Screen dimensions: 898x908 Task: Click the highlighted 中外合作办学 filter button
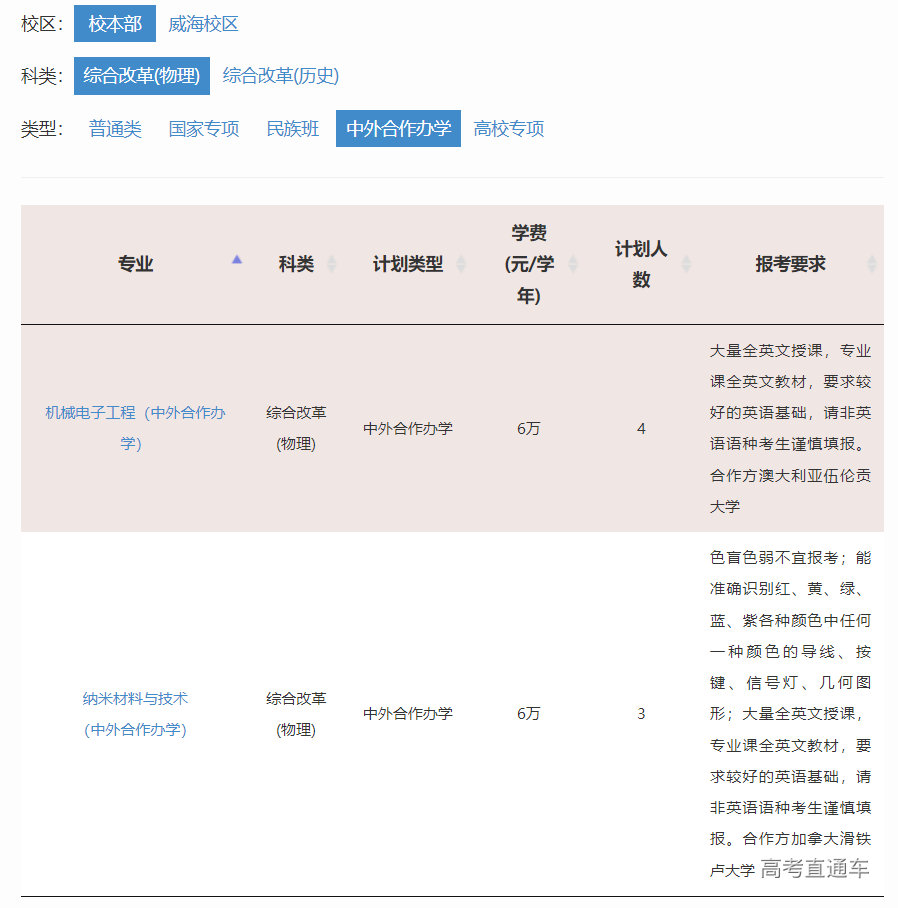[398, 128]
